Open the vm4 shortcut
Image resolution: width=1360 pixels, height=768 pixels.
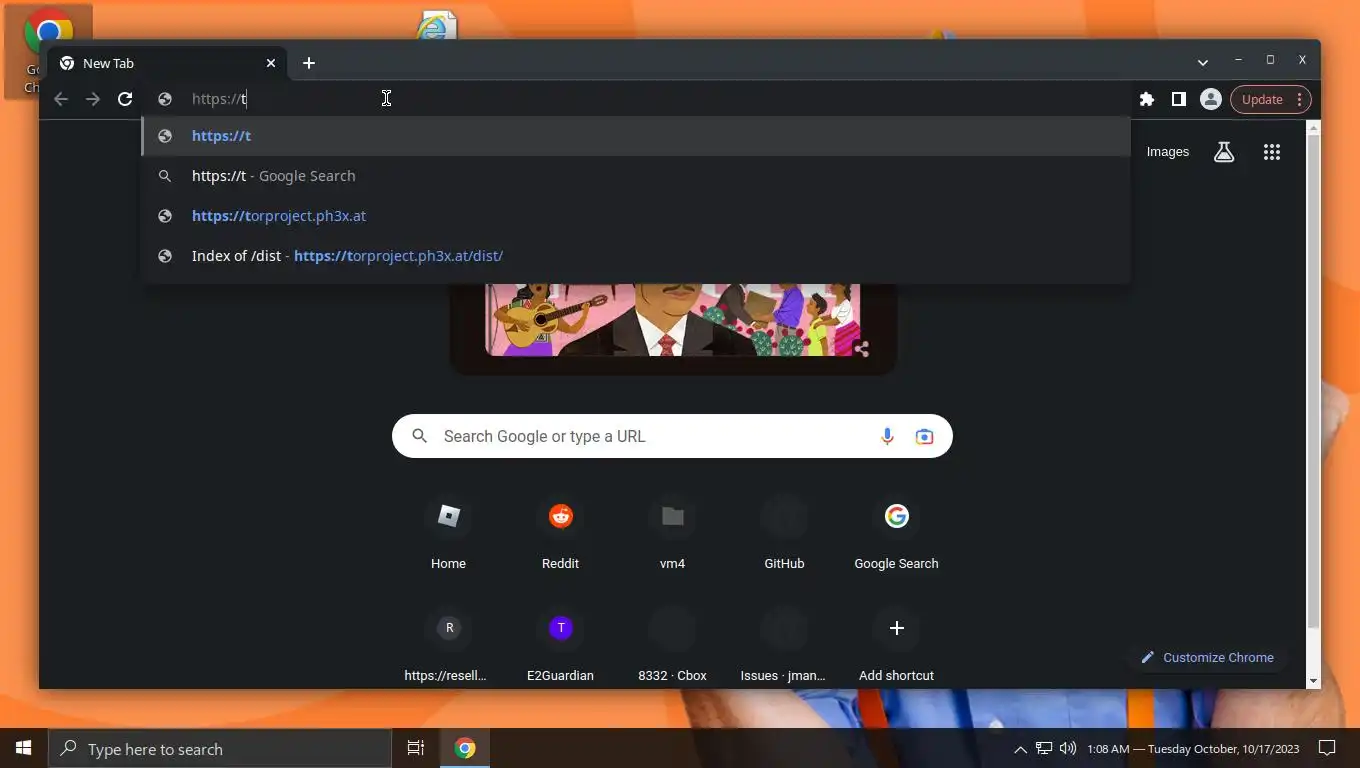tap(672, 534)
